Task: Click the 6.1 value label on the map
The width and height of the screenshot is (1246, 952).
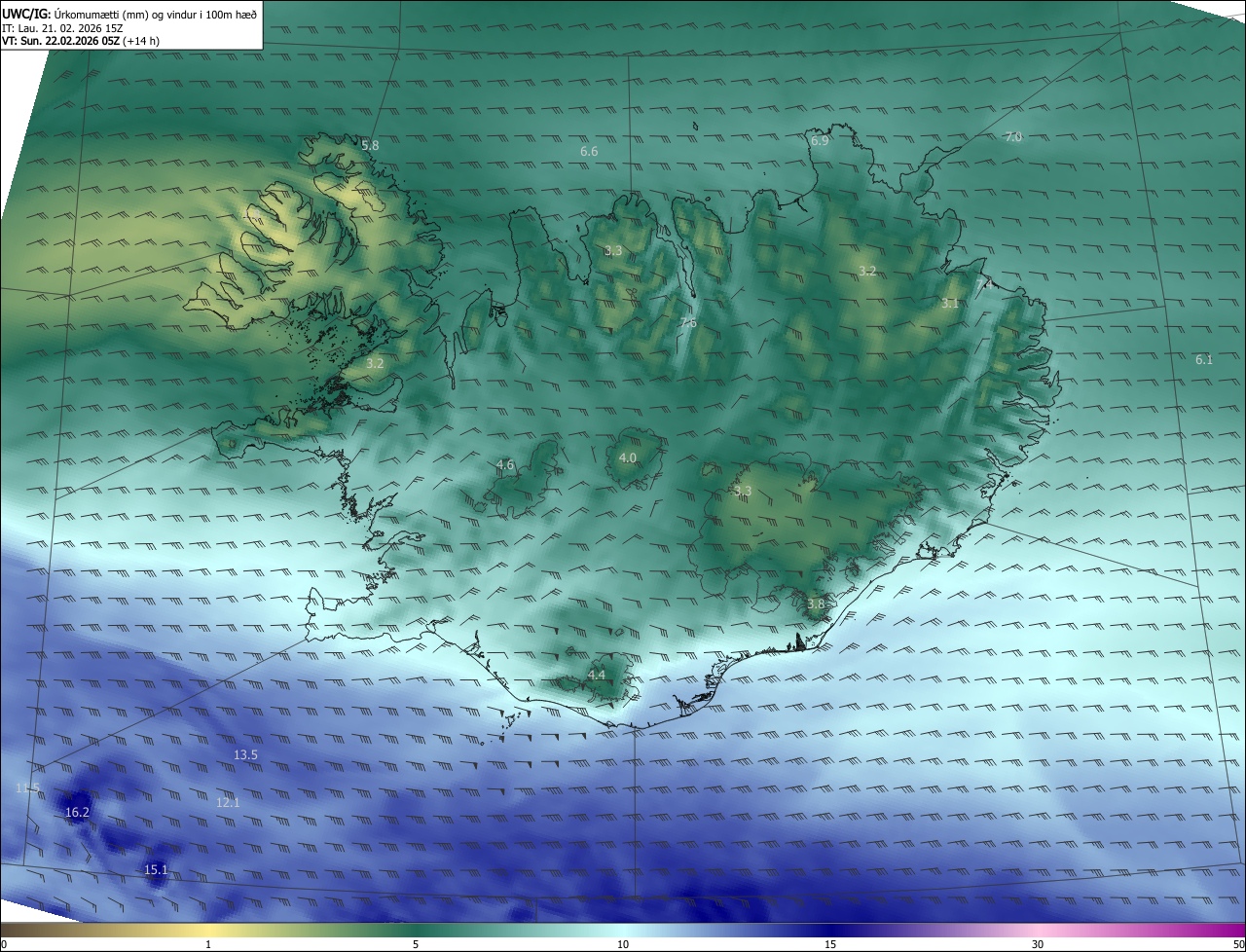Action: (1204, 360)
